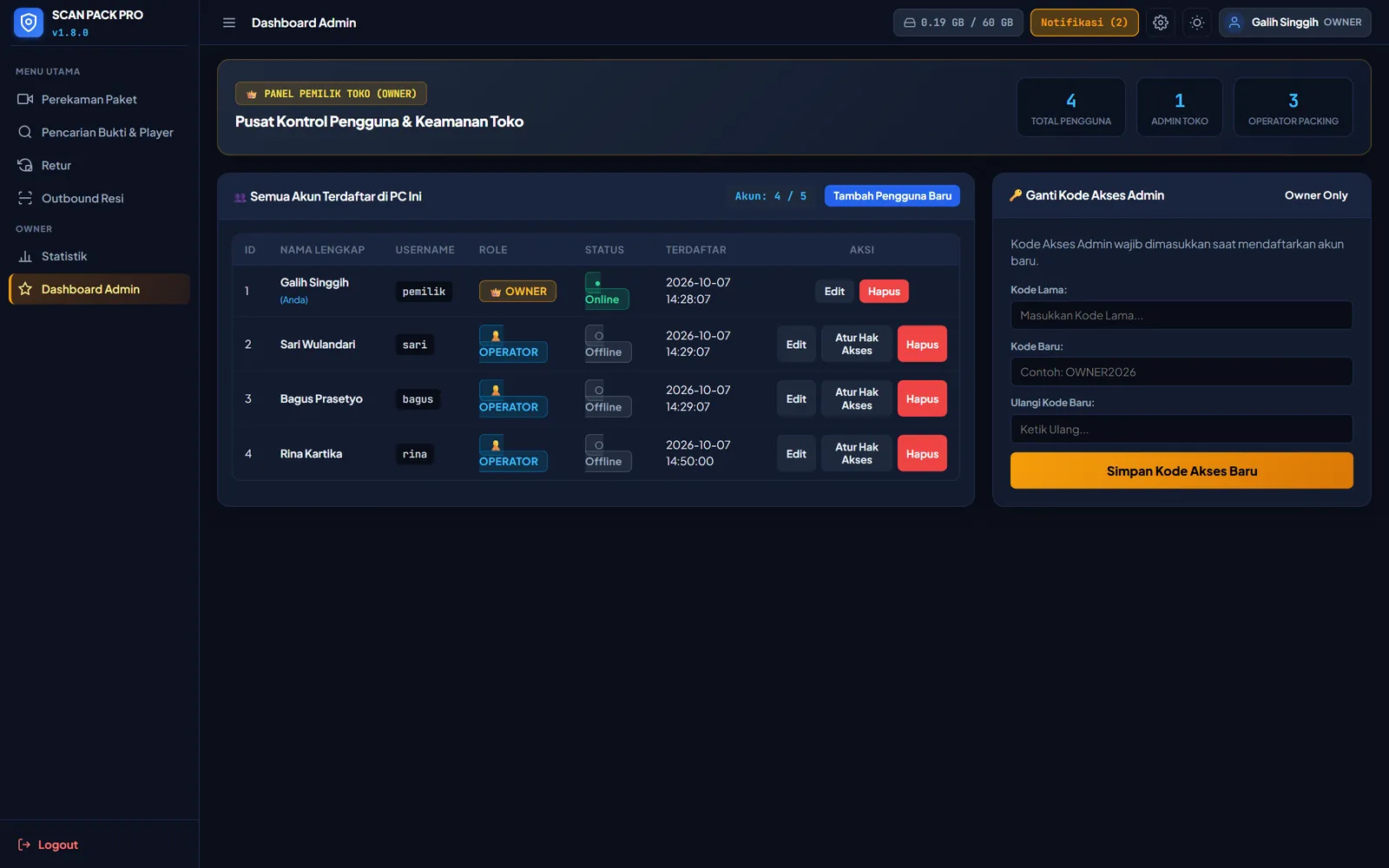Open the storage usage 0.19 GB indicator
Image resolution: width=1389 pixels, height=868 pixels.
[958, 23]
